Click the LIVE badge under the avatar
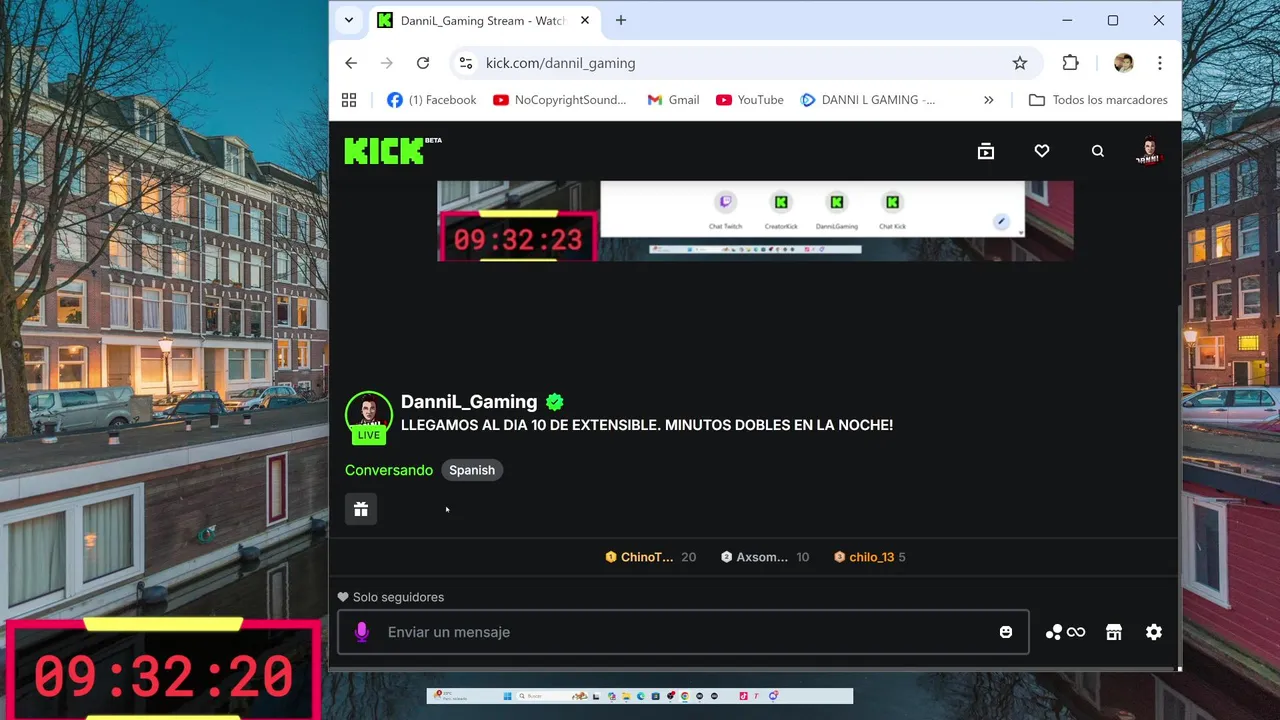The width and height of the screenshot is (1280, 720). 369,435
